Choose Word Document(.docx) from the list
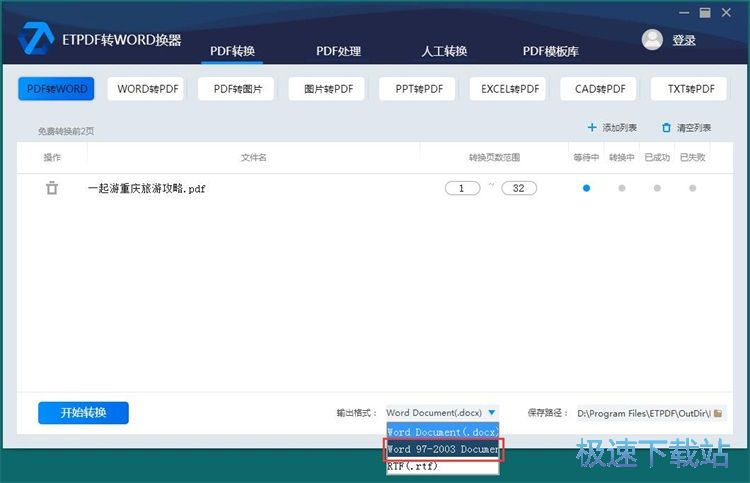Image resolution: width=750 pixels, height=483 pixels. pyautogui.click(x=442, y=431)
